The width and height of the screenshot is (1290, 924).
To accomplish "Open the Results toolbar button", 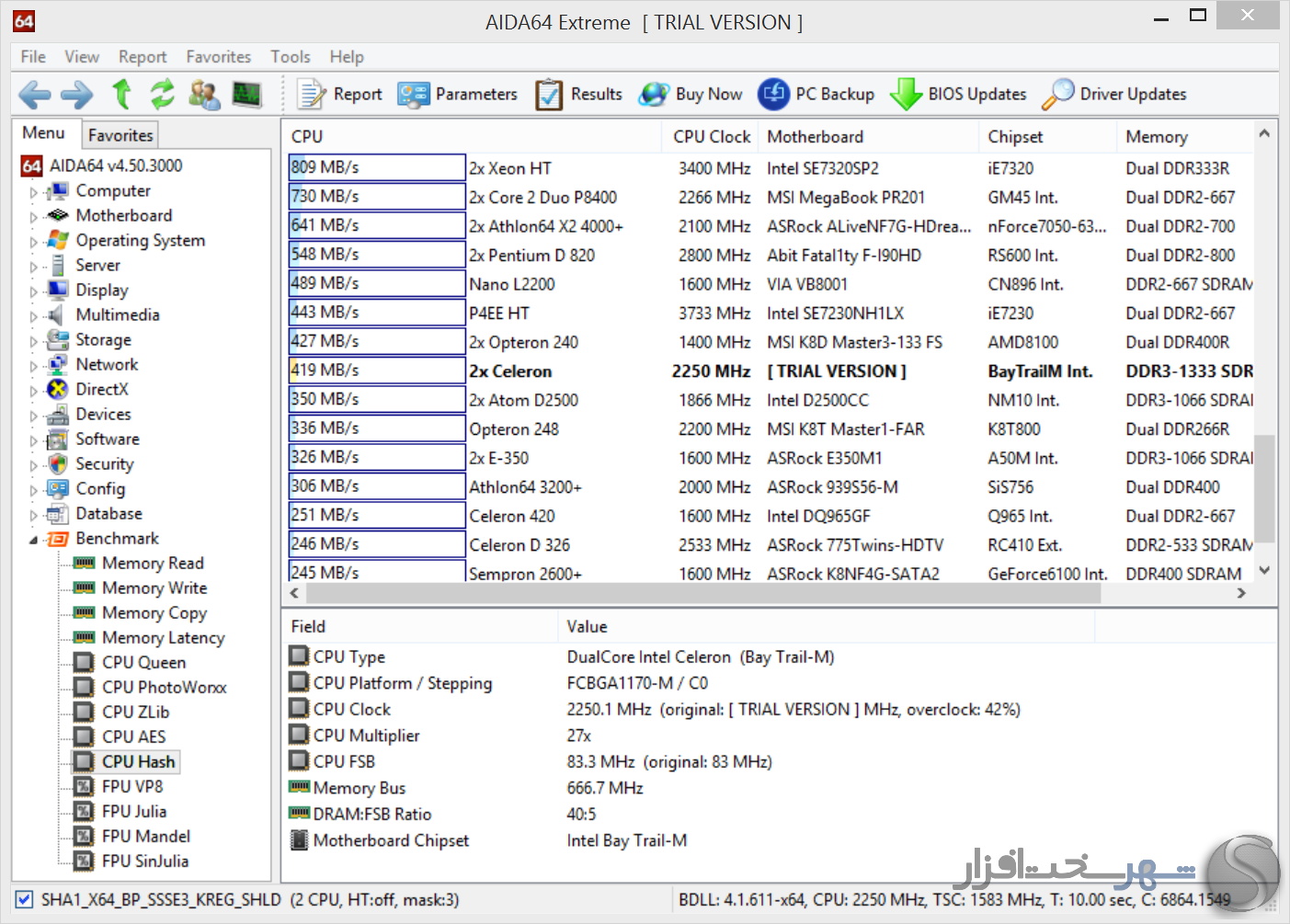I will [578, 94].
